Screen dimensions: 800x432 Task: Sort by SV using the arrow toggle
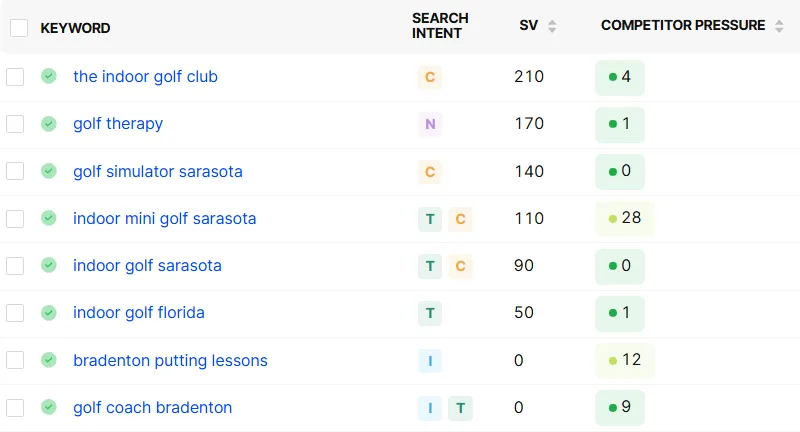[x=552, y=26]
